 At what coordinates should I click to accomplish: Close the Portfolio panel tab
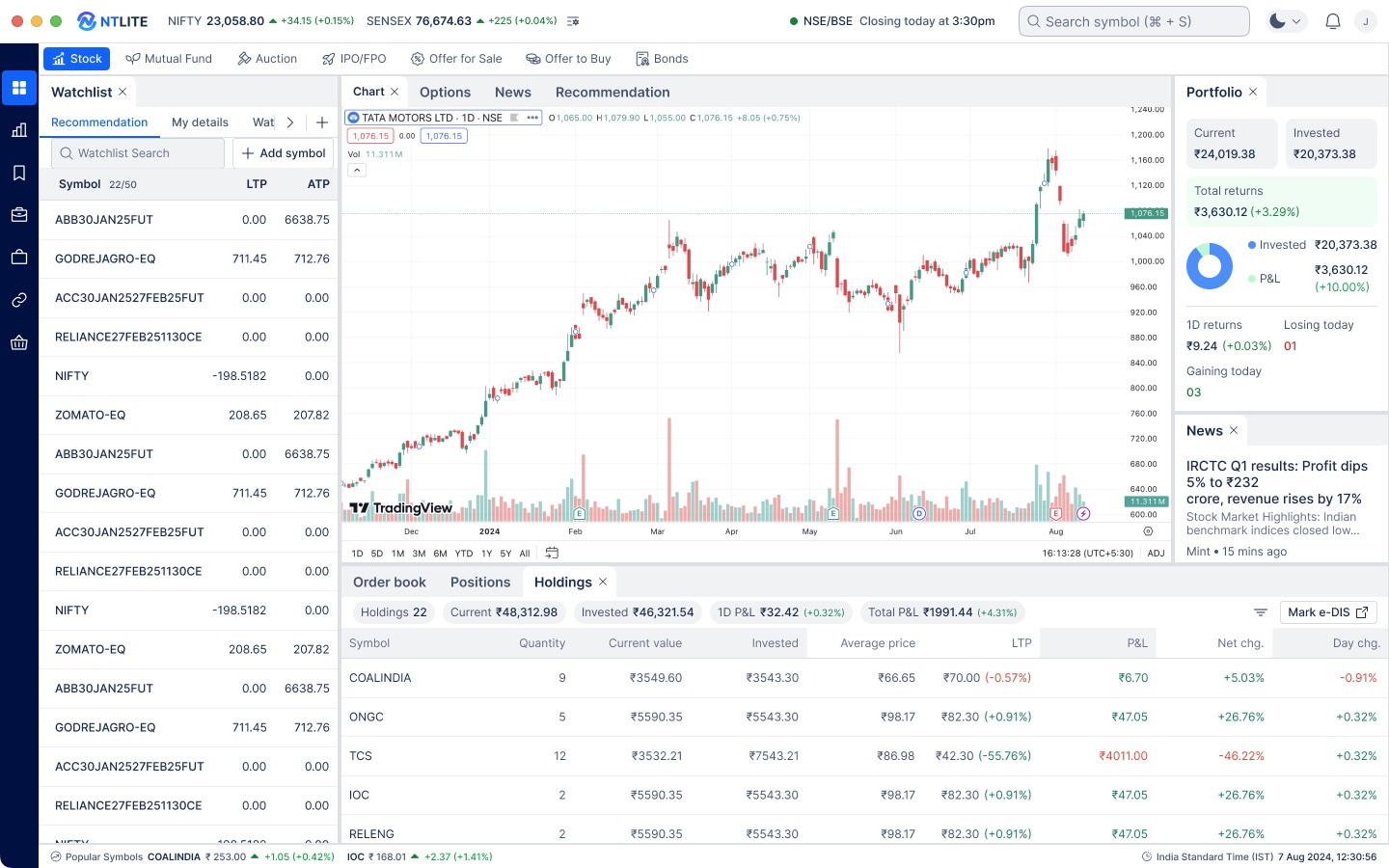coord(1253,92)
